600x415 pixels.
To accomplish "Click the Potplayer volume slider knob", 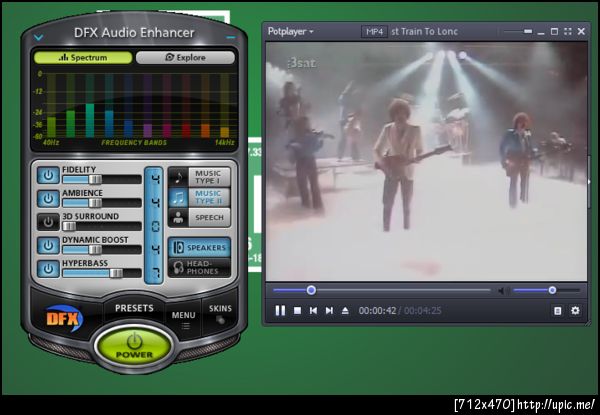I will tap(552, 290).
